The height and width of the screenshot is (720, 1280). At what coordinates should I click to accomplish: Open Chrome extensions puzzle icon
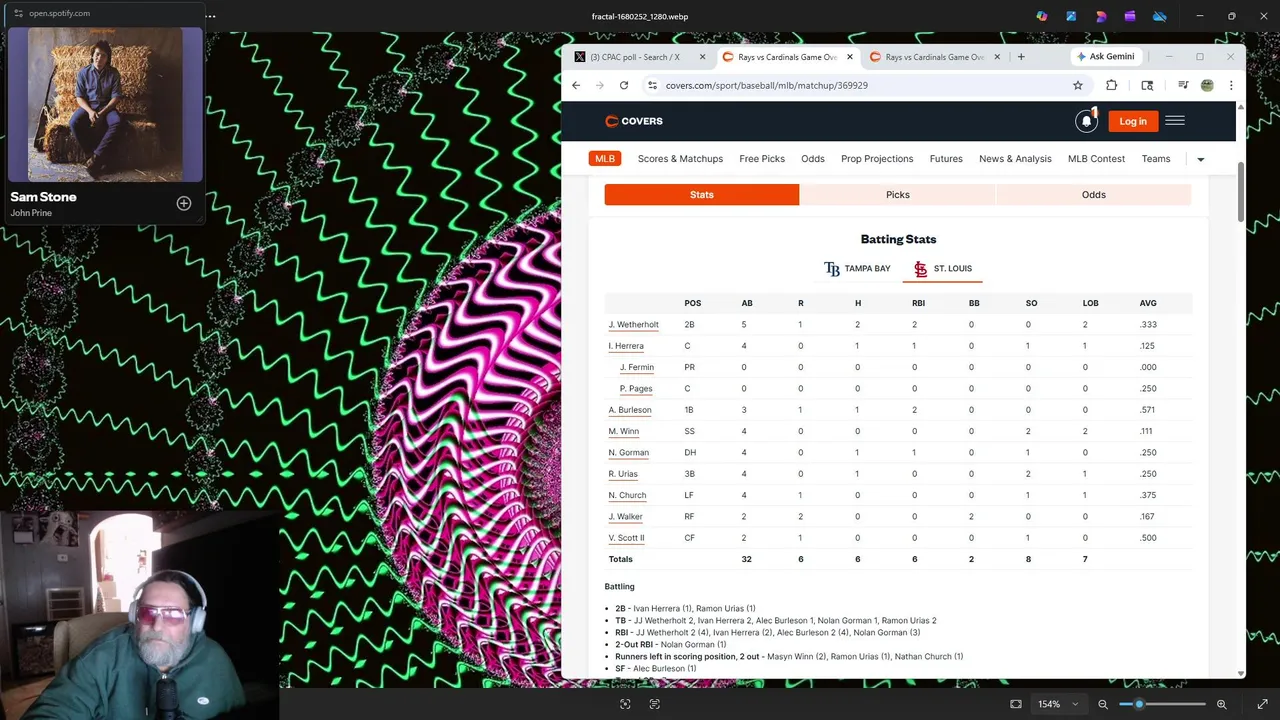click(1111, 85)
